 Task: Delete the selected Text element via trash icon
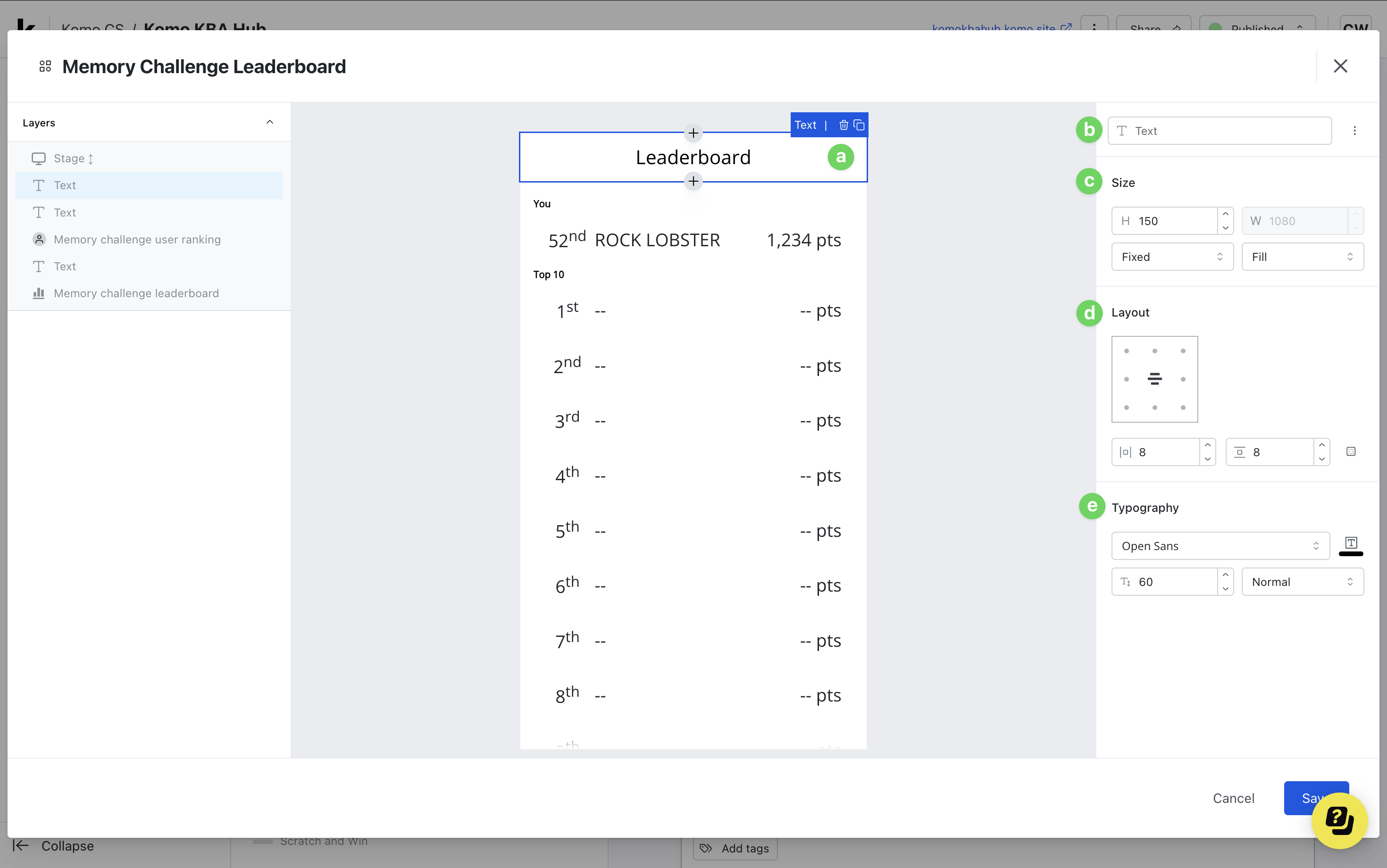[x=844, y=125]
